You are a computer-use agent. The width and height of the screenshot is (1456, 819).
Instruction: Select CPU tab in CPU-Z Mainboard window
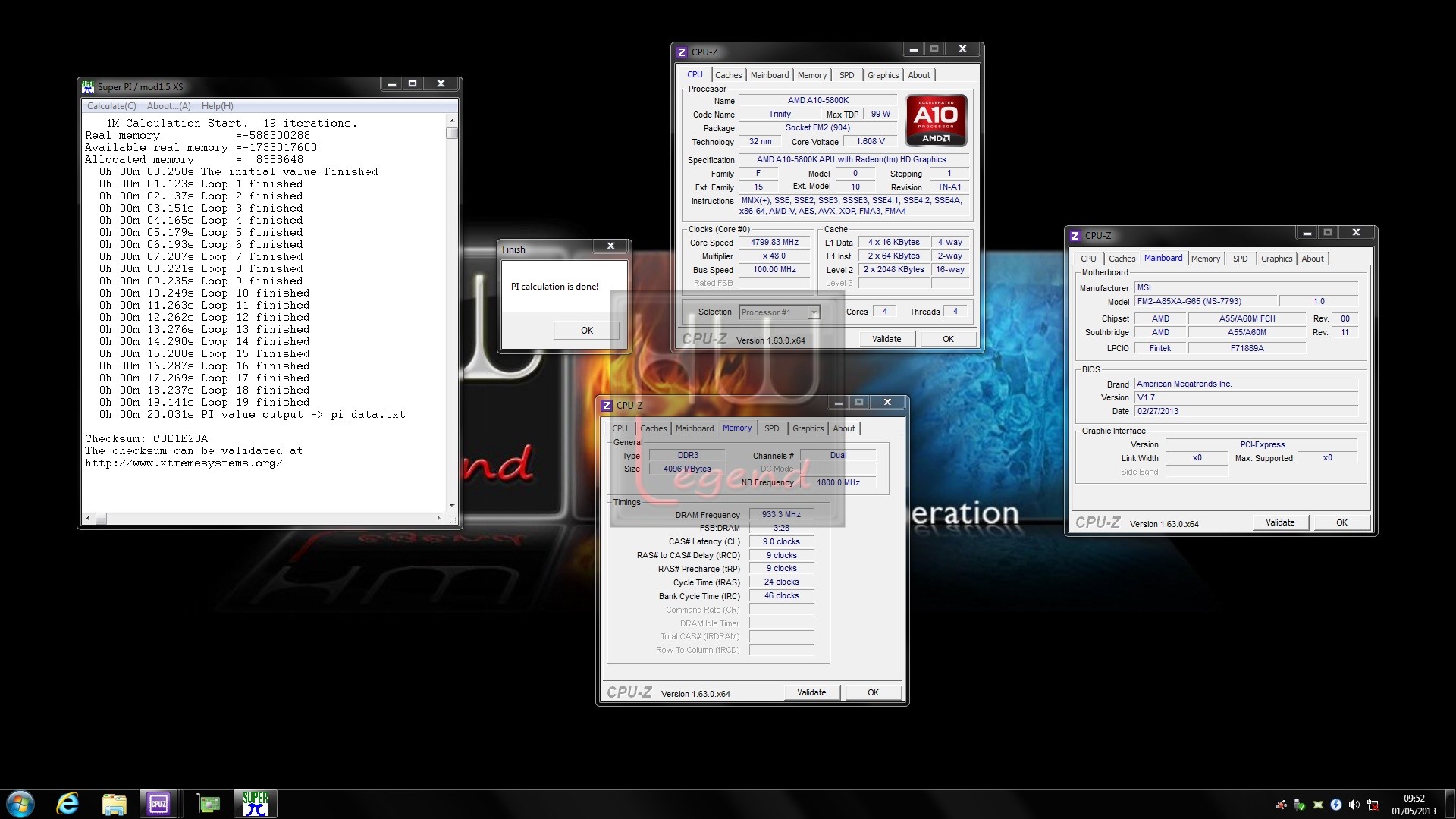[x=1089, y=259]
